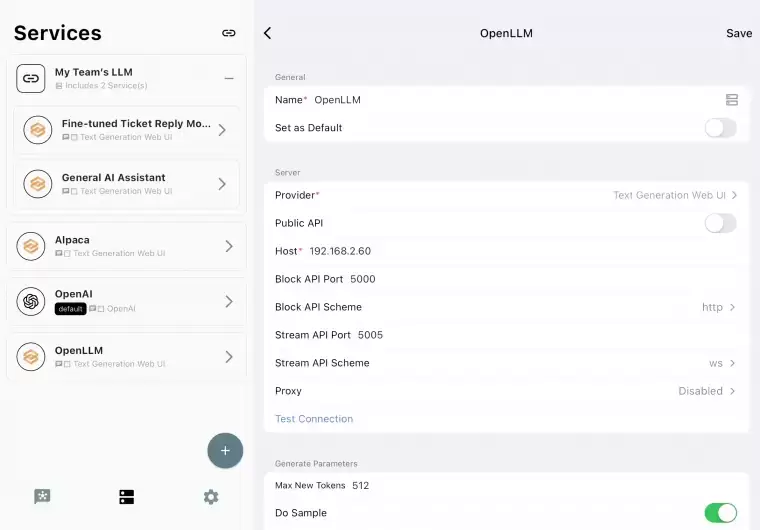Change Block API Scheme from http
The height and width of the screenshot is (530, 760).
pos(718,307)
